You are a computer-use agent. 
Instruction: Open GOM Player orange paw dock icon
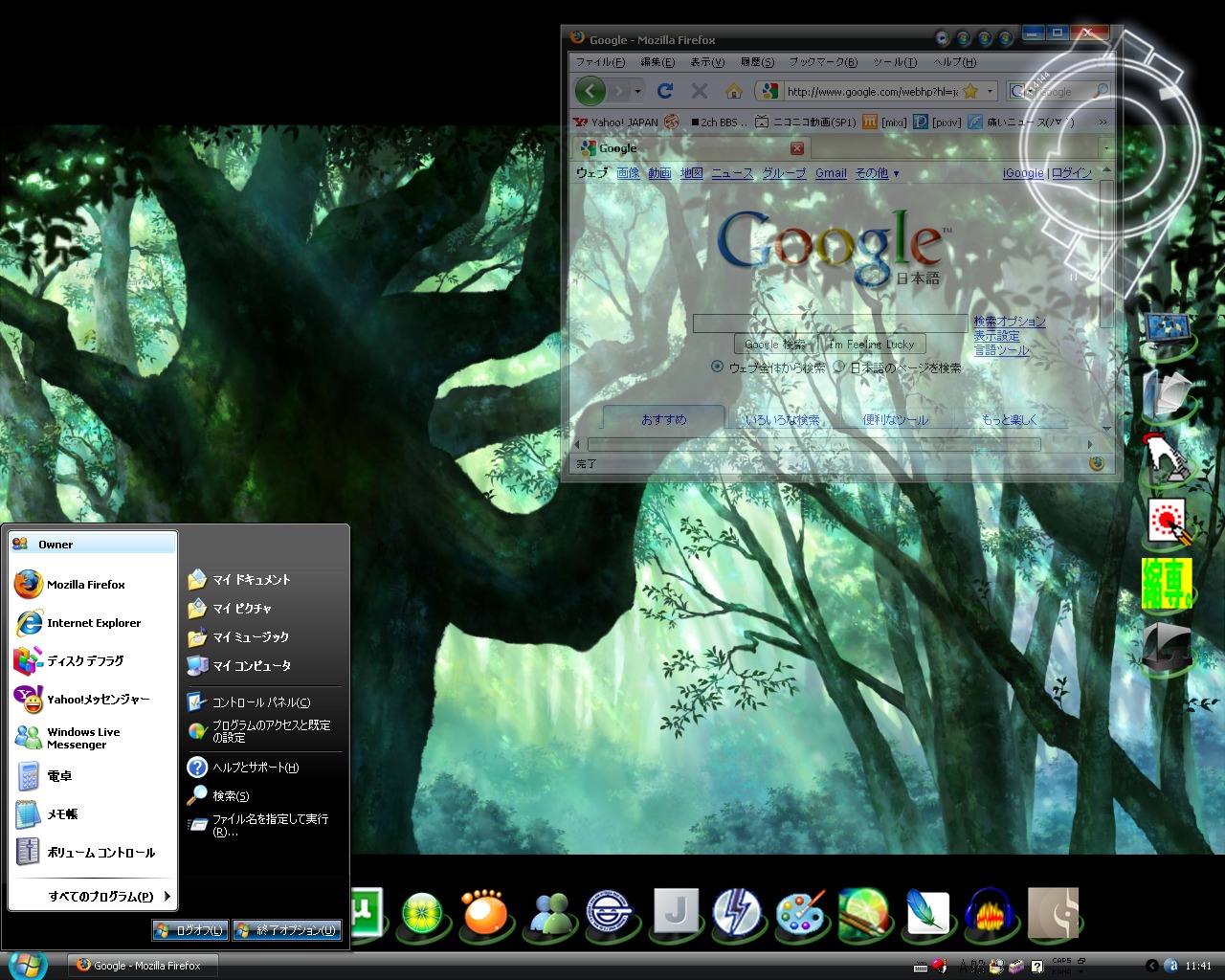click(x=485, y=912)
